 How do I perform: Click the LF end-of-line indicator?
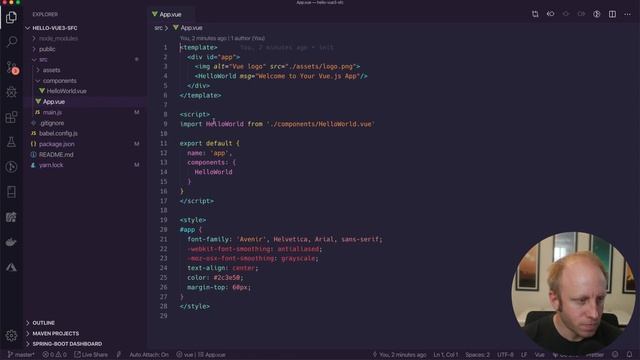524,355
